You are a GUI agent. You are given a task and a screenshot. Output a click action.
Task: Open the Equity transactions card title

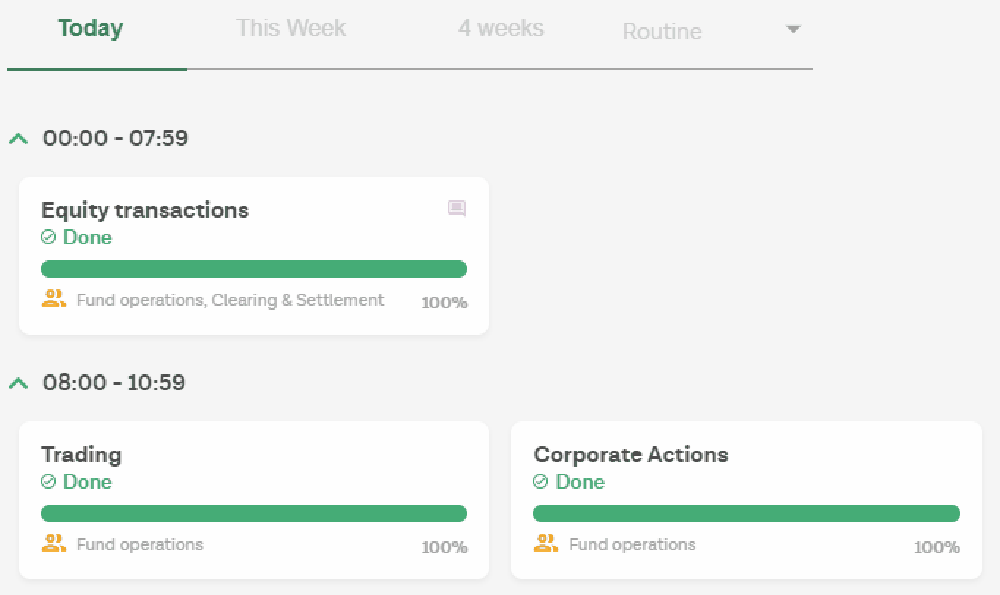[145, 210]
